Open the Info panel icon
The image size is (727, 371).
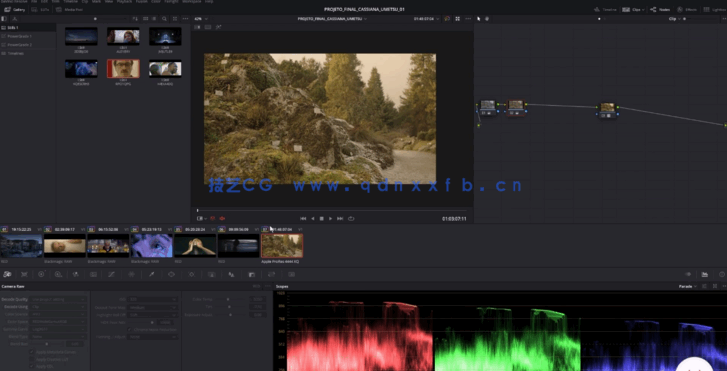[x=722, y=274]
